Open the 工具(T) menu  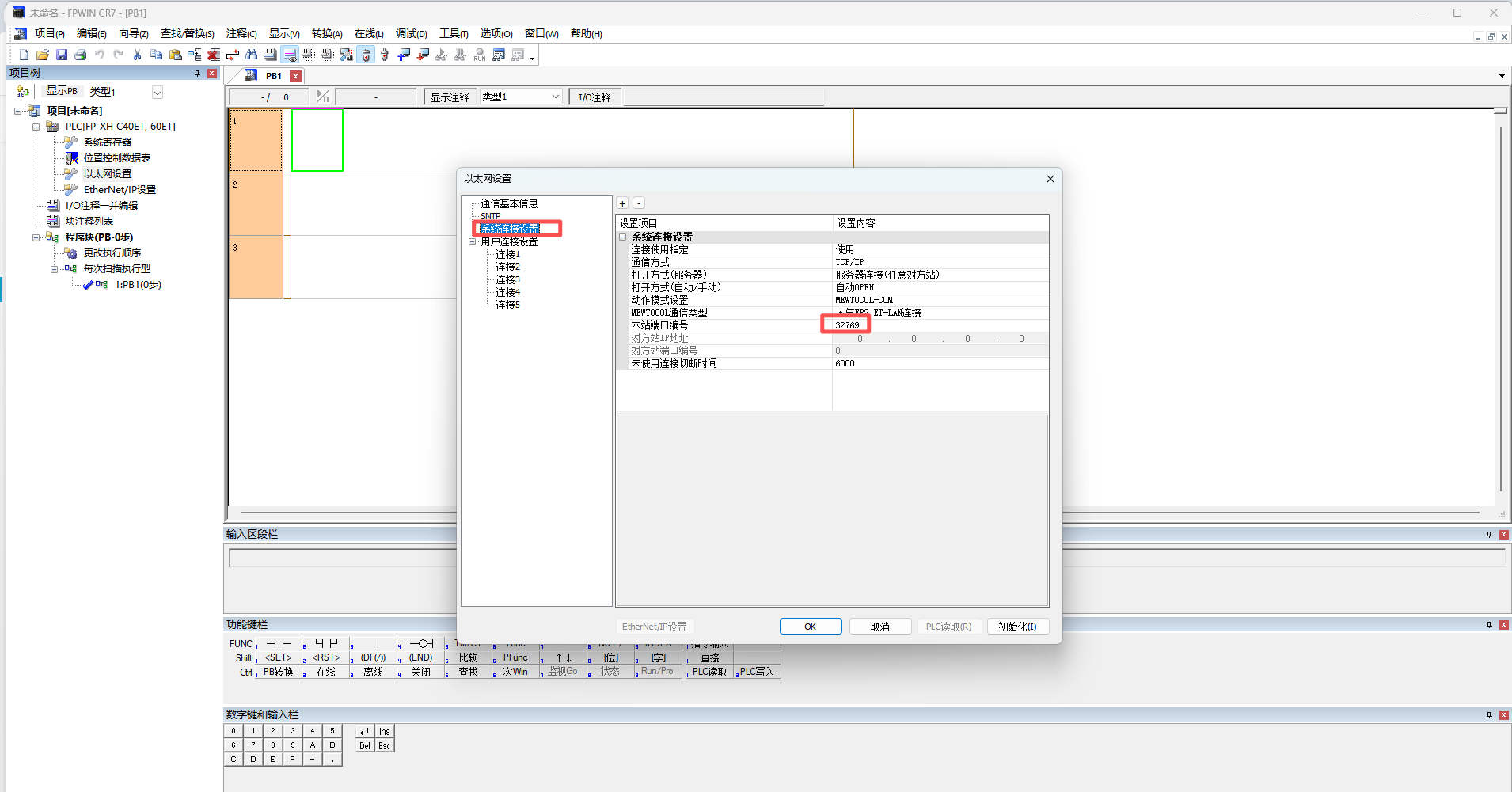pyautogui.click(x=454, y=33)
